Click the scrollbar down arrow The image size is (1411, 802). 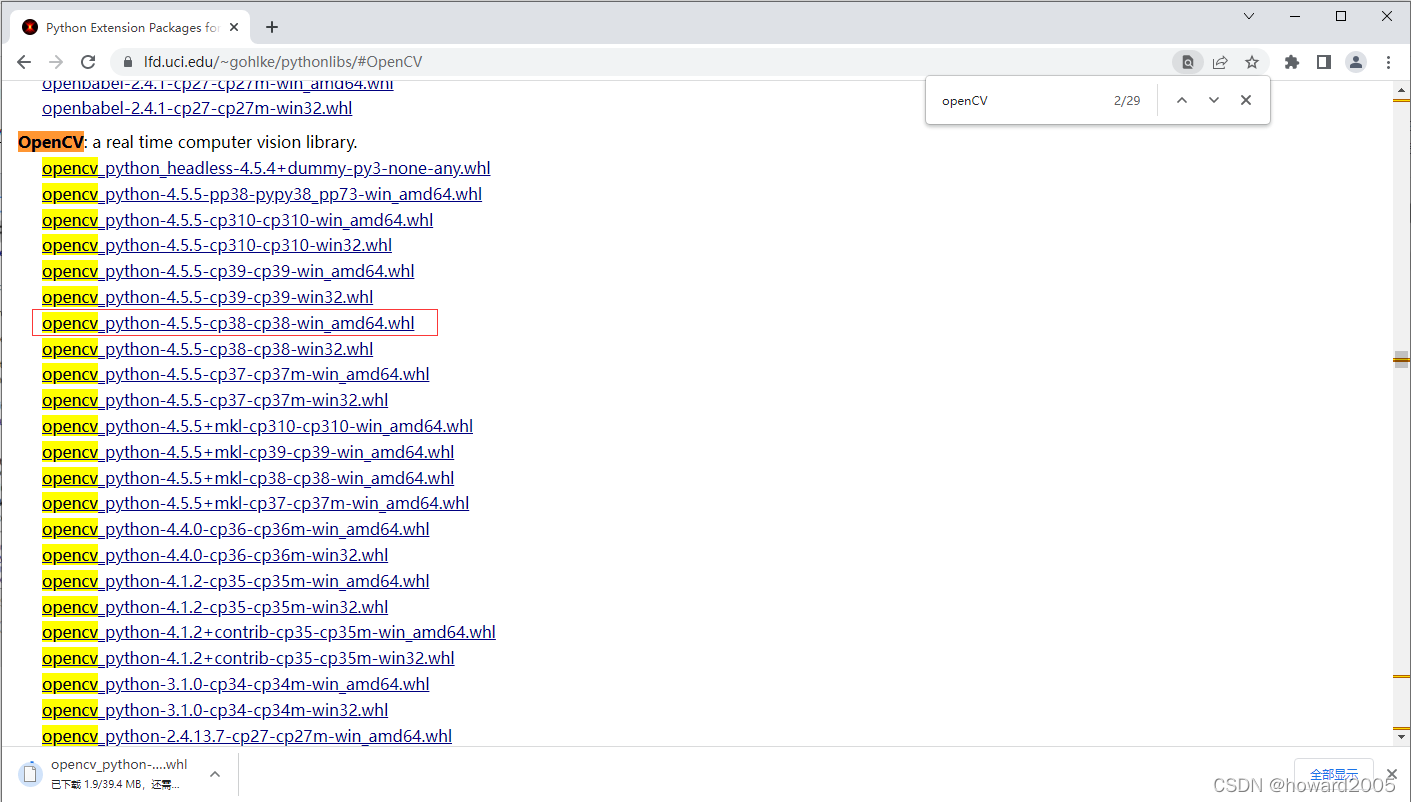1402,737
